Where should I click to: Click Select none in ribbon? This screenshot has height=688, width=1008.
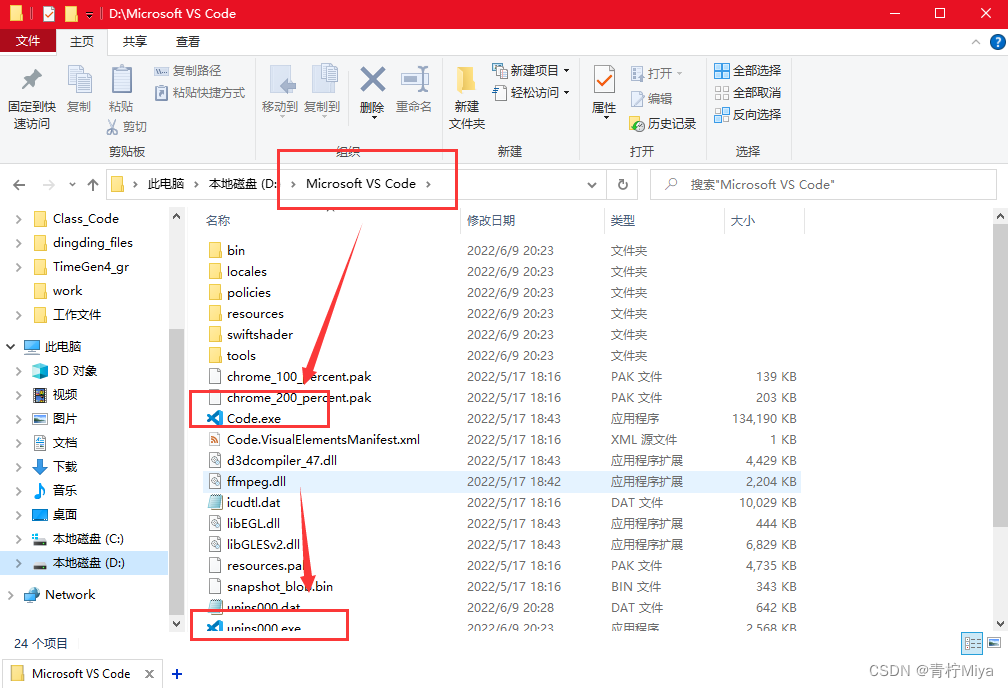(x=748, y=93)
